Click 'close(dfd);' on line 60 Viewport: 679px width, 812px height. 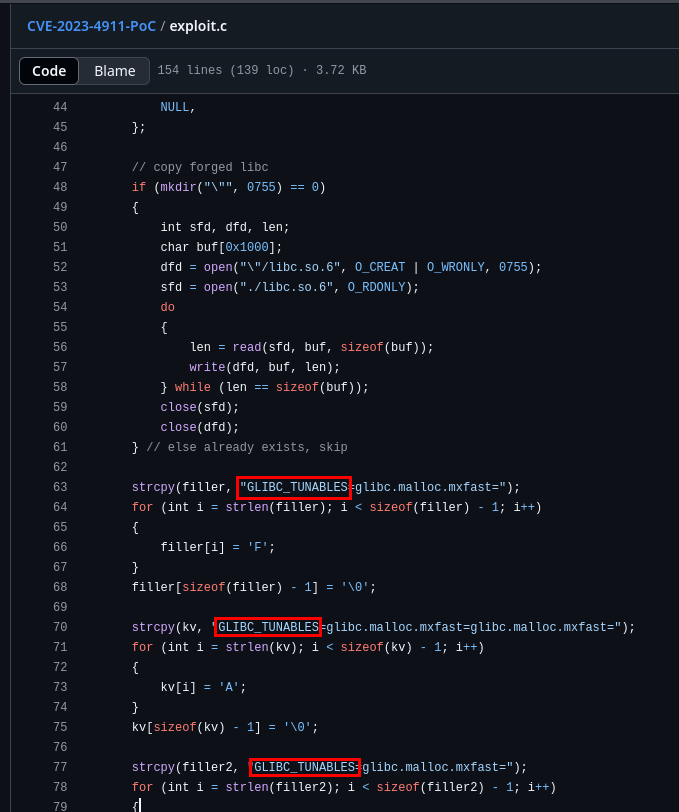(x=199, y=427)
